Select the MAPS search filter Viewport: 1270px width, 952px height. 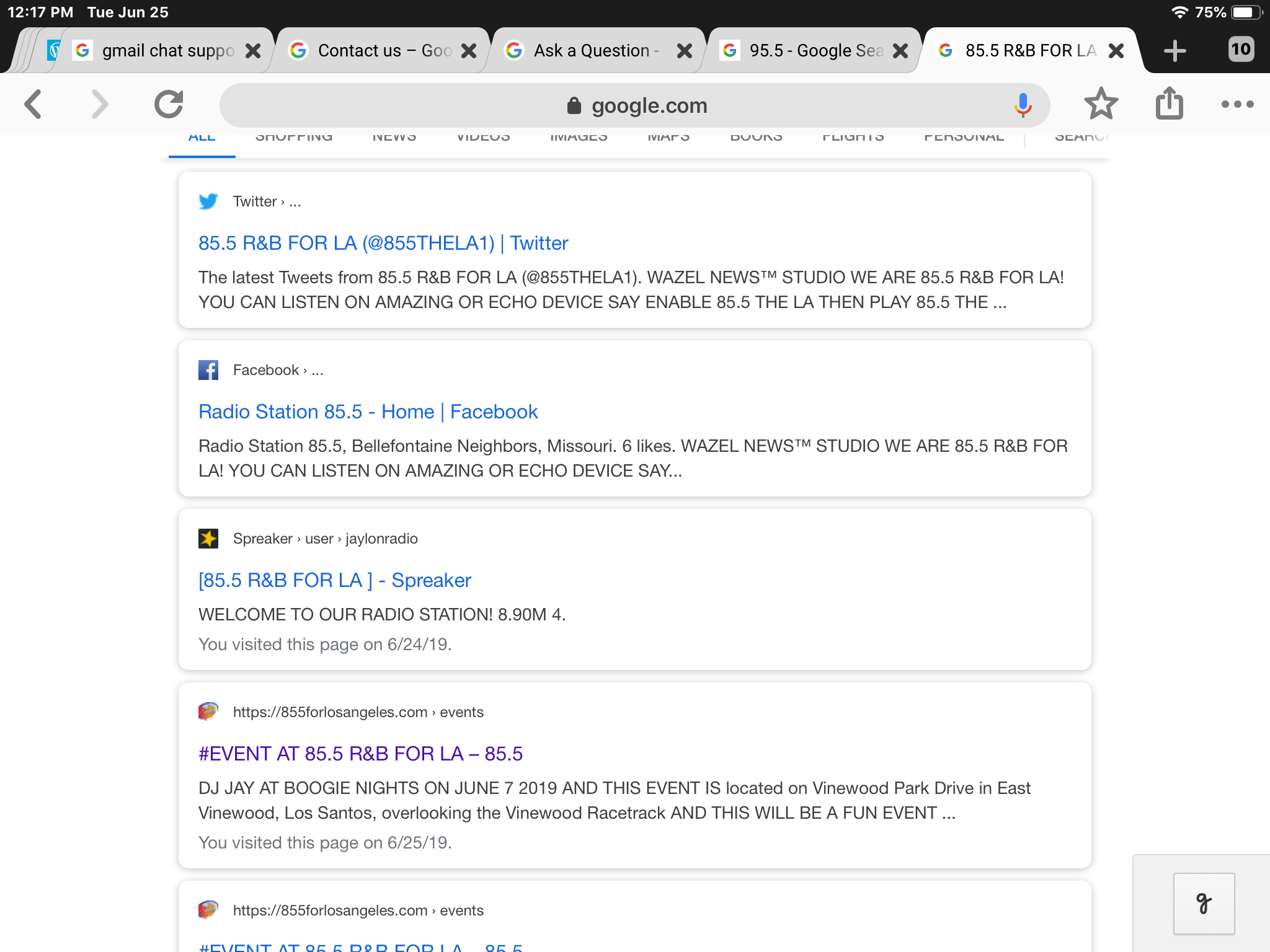tap(668, 138)
